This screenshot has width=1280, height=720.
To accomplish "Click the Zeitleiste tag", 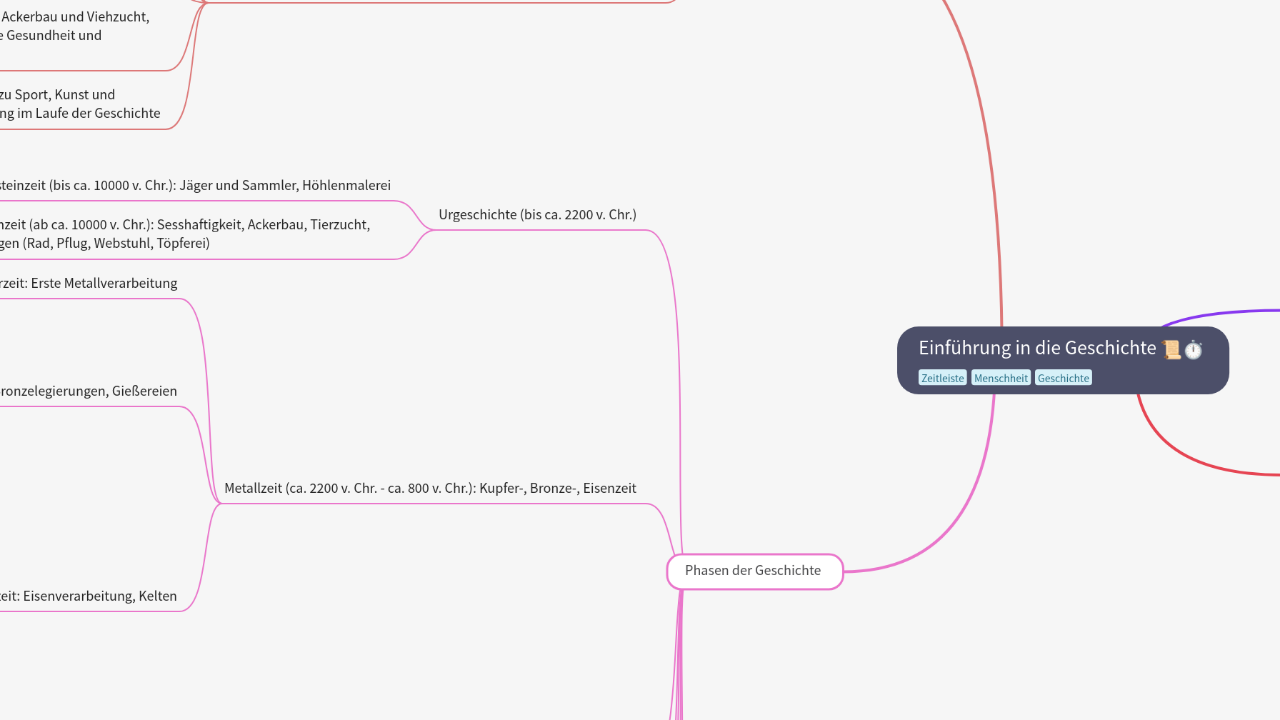I will coord(942,378).
